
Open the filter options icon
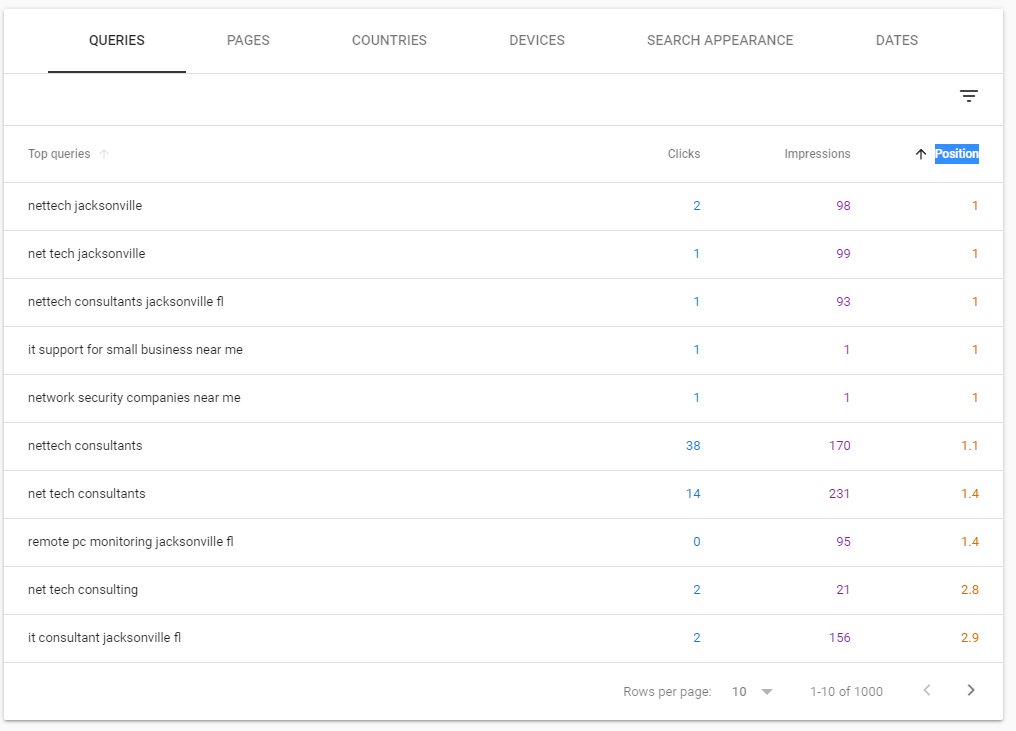point(968,95)
